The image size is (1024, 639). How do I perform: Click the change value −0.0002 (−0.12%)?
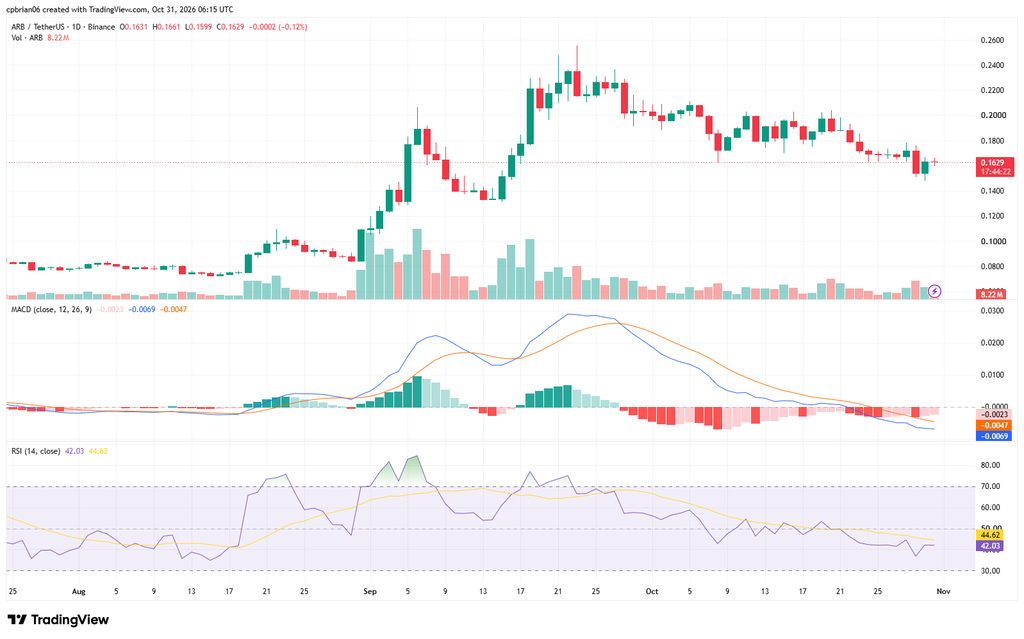[278, 27]
